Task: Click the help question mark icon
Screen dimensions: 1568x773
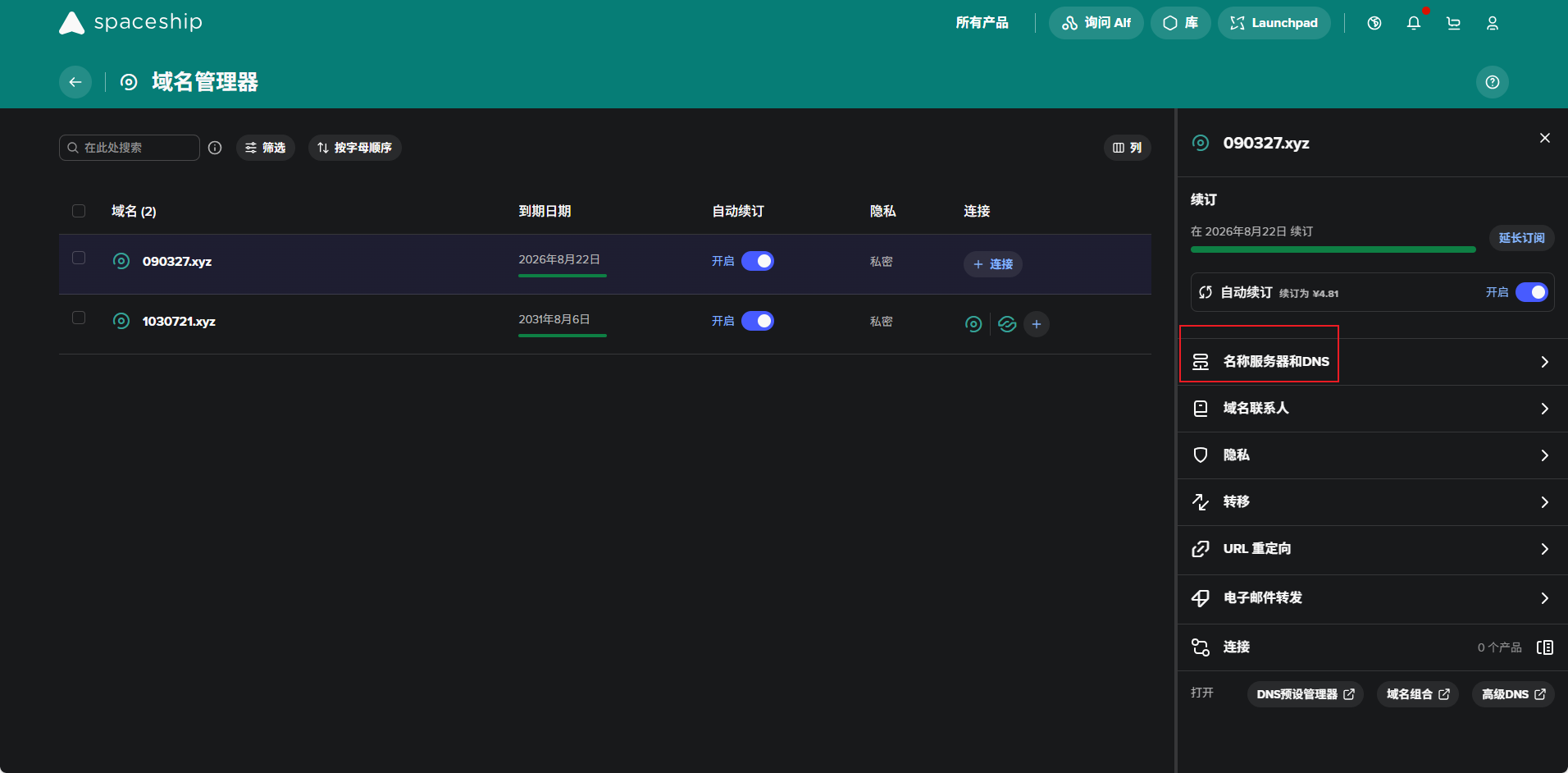Action: coord(1493,82)
